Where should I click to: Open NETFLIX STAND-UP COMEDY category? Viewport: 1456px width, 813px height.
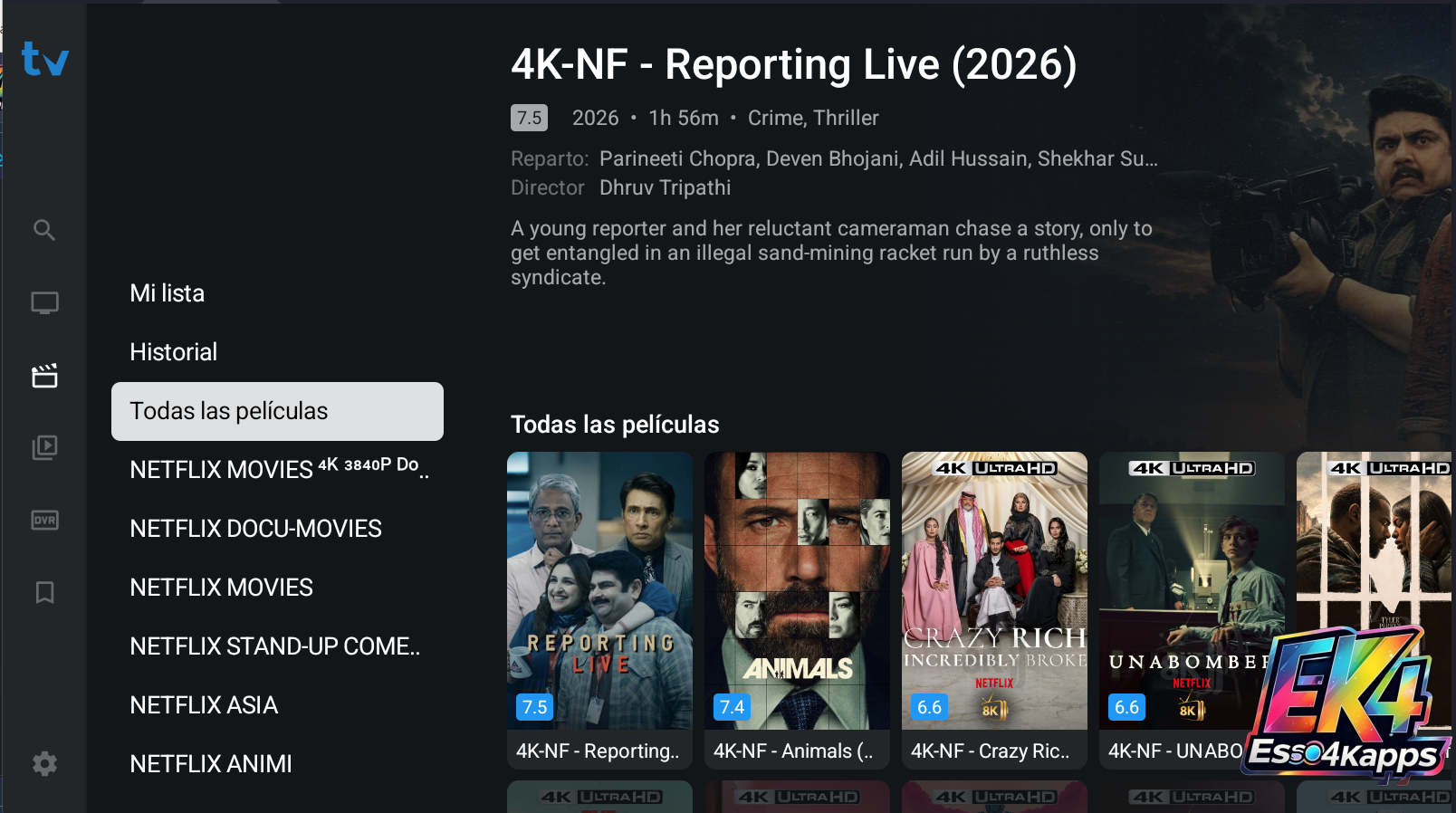click(x=277, y=646)
